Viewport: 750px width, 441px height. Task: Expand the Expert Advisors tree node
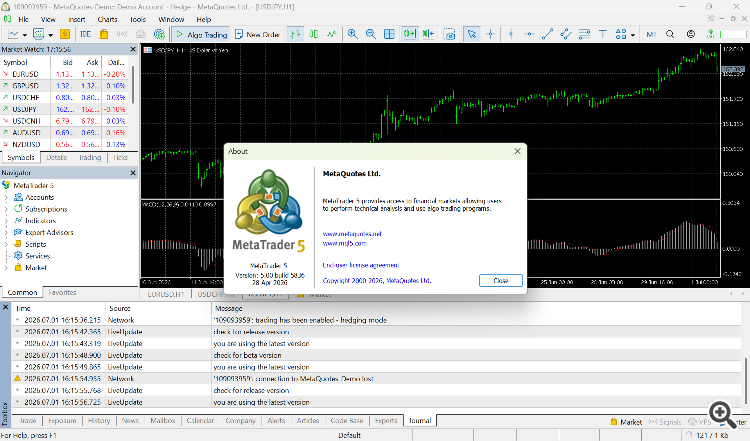(x=6, y=232)
